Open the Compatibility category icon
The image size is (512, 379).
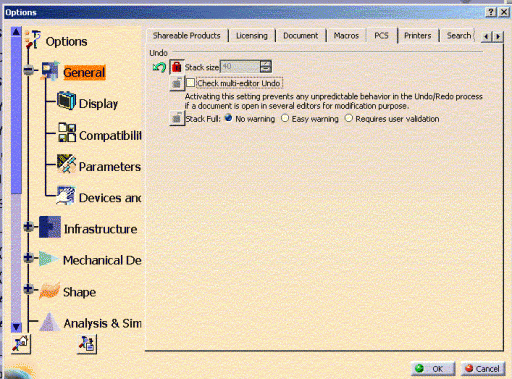[67, 132]
